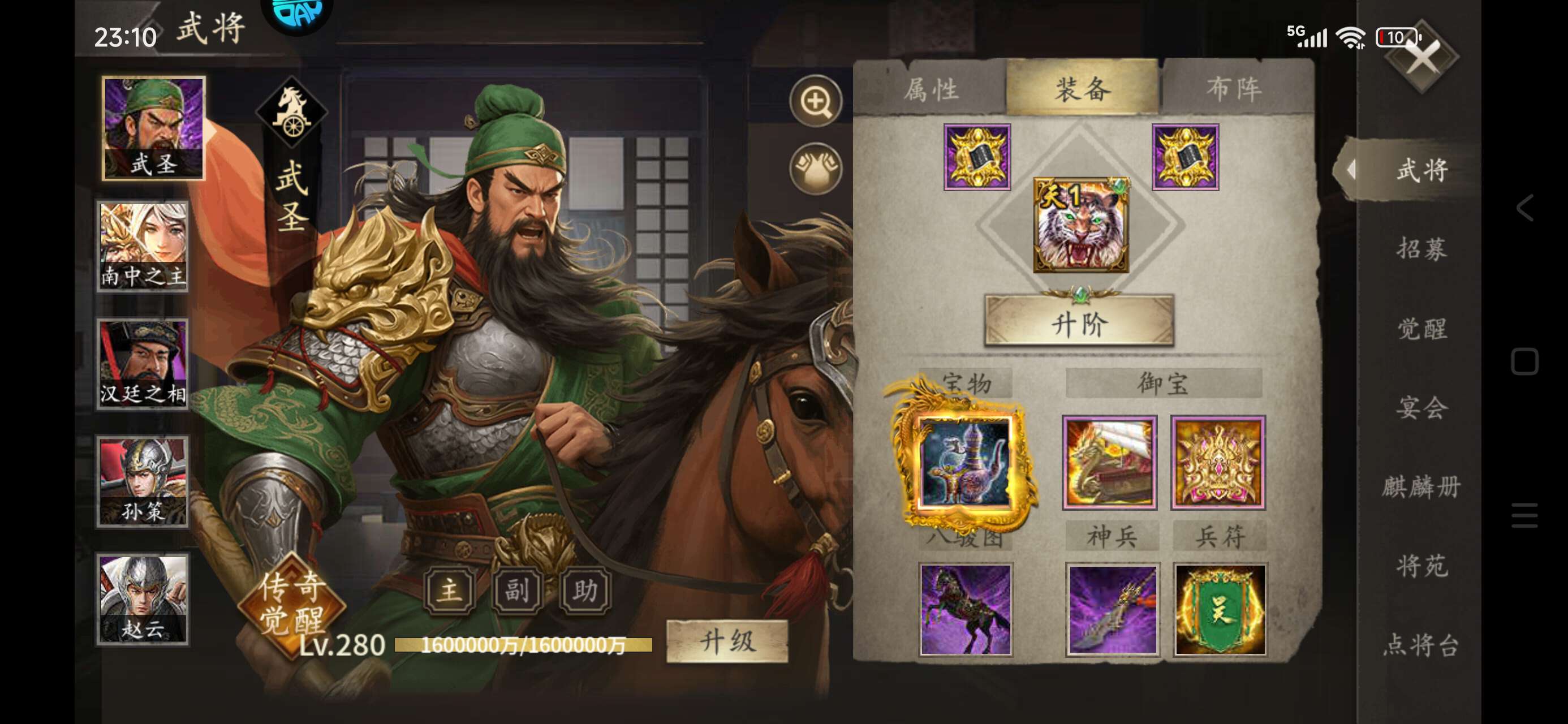Viewport: 1568px width, 724px height.
Task: Open the tiger mount equipment icon
Action: (1081, 225)
